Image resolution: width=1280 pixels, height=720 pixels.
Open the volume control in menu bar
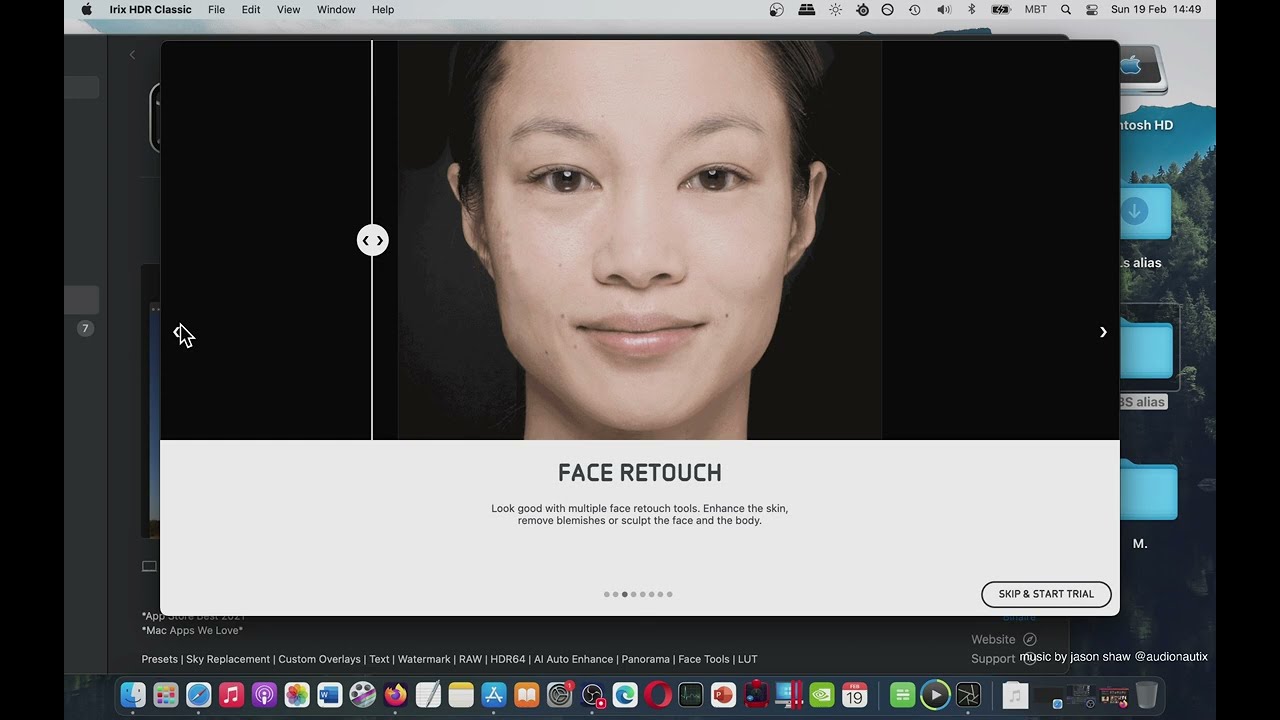(944, 10)
